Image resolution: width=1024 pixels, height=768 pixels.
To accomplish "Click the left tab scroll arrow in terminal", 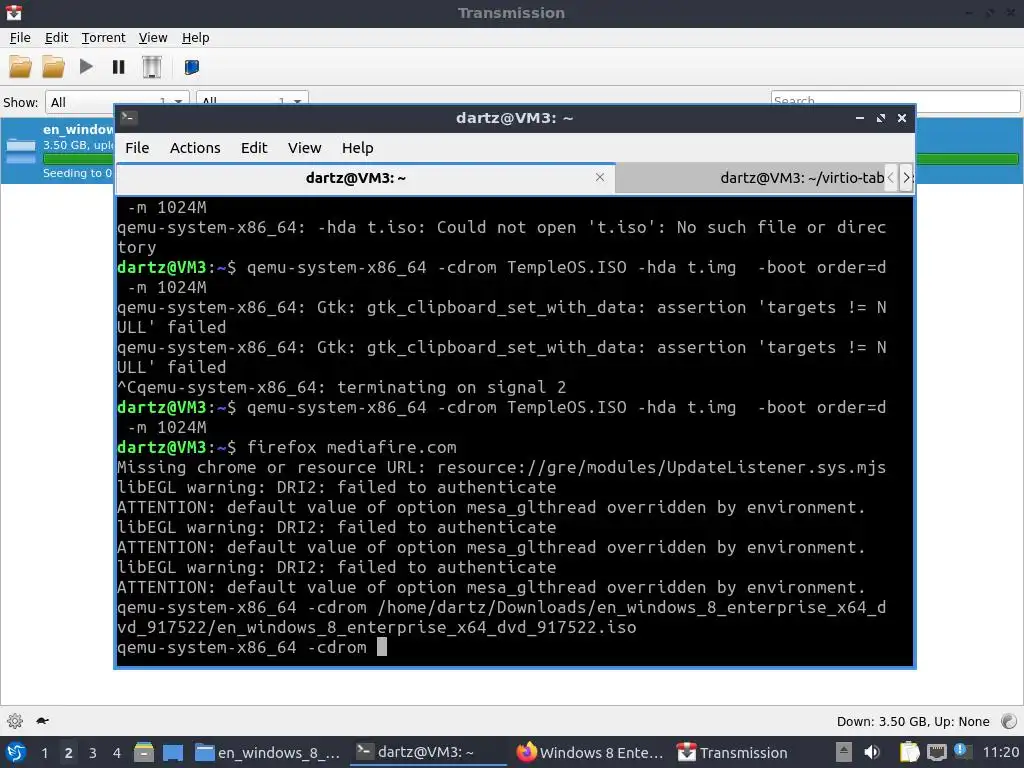I will 890,178.
